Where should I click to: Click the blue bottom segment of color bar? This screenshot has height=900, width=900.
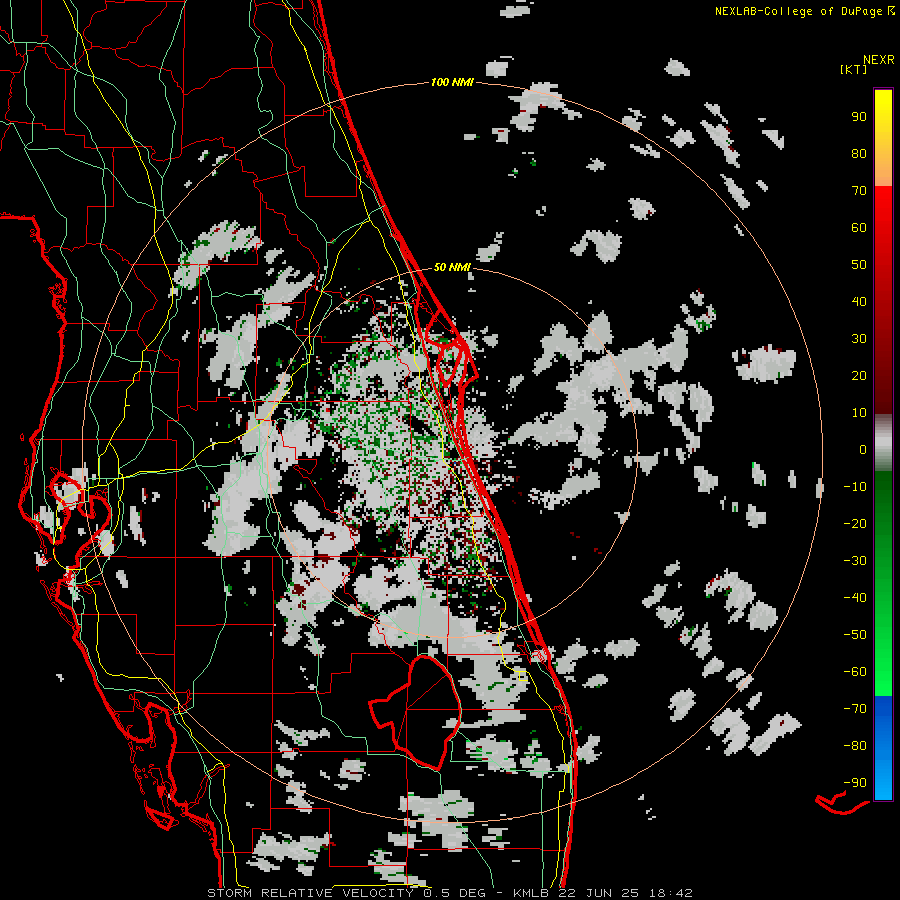(x=883, y=747)
